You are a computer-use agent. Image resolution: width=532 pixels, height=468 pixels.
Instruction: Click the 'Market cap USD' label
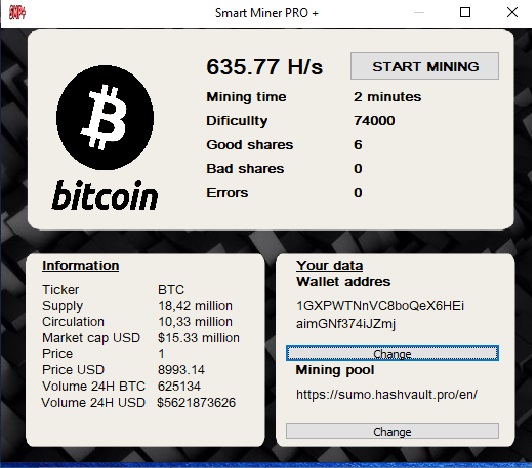coord(91,338)
